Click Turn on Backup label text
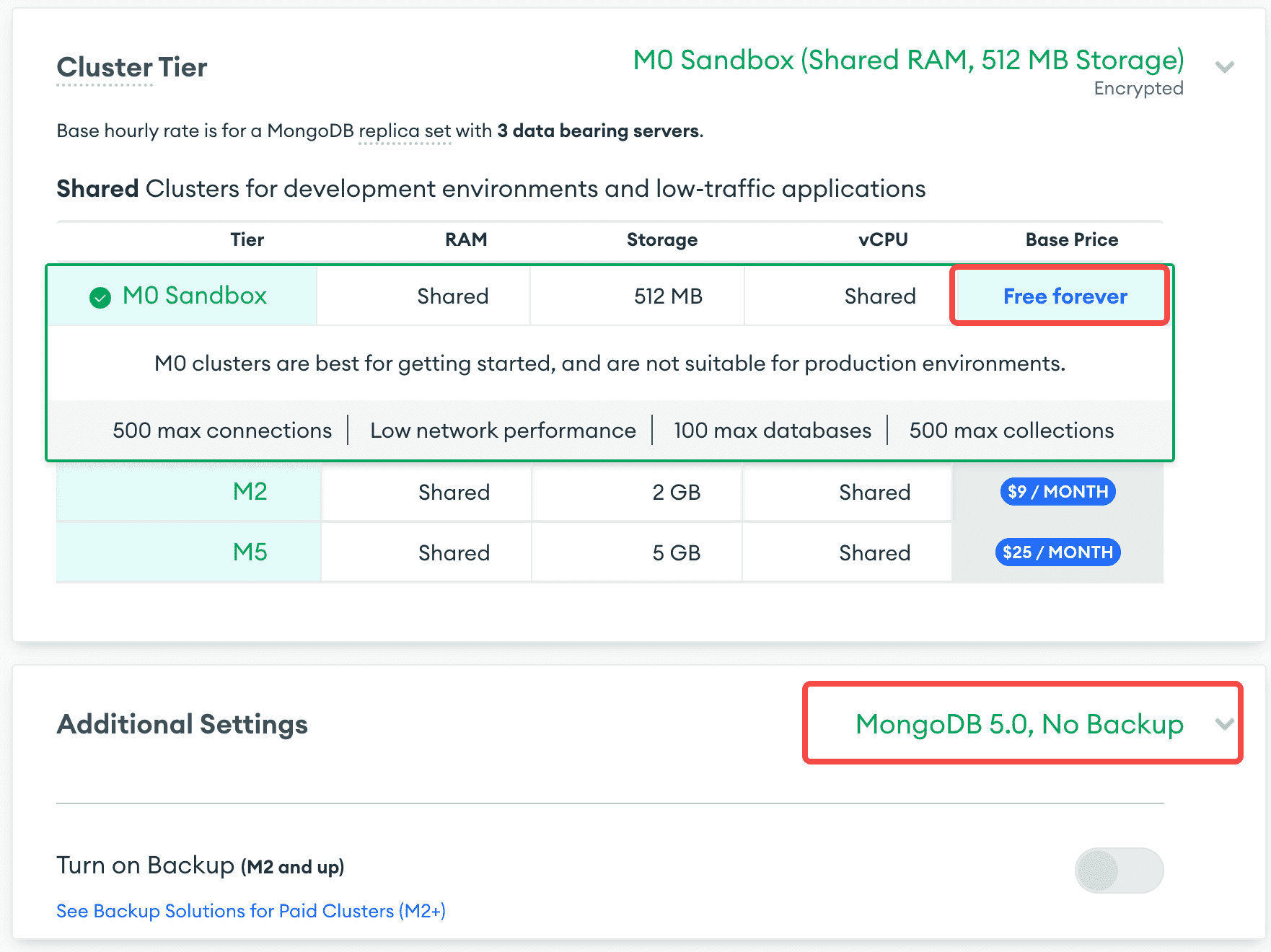The height and width of the screenshot is (952, 1271). tap(201, 865)
